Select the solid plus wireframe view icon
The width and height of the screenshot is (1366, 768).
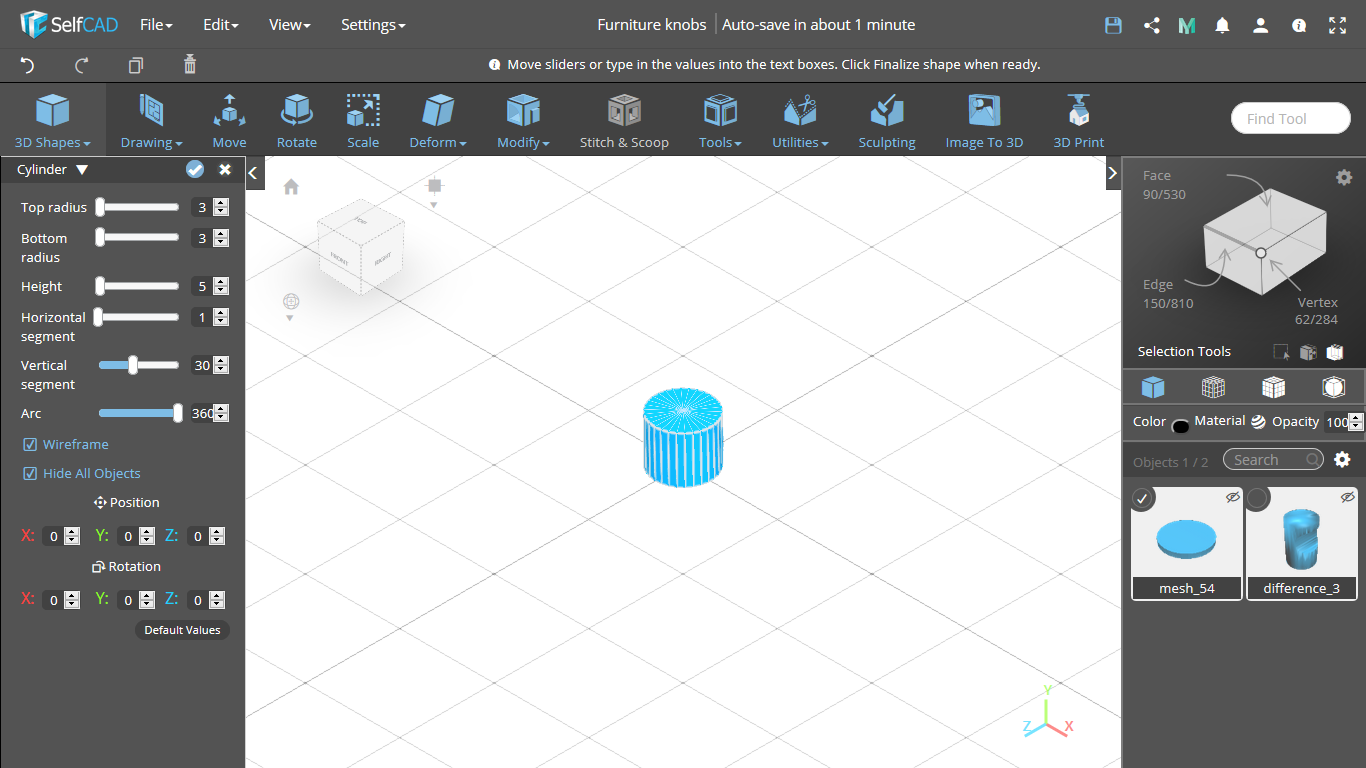coord(1273,387)
